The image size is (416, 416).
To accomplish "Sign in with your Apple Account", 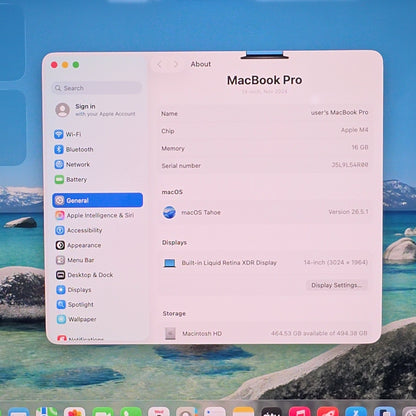I will pos(97,110).
